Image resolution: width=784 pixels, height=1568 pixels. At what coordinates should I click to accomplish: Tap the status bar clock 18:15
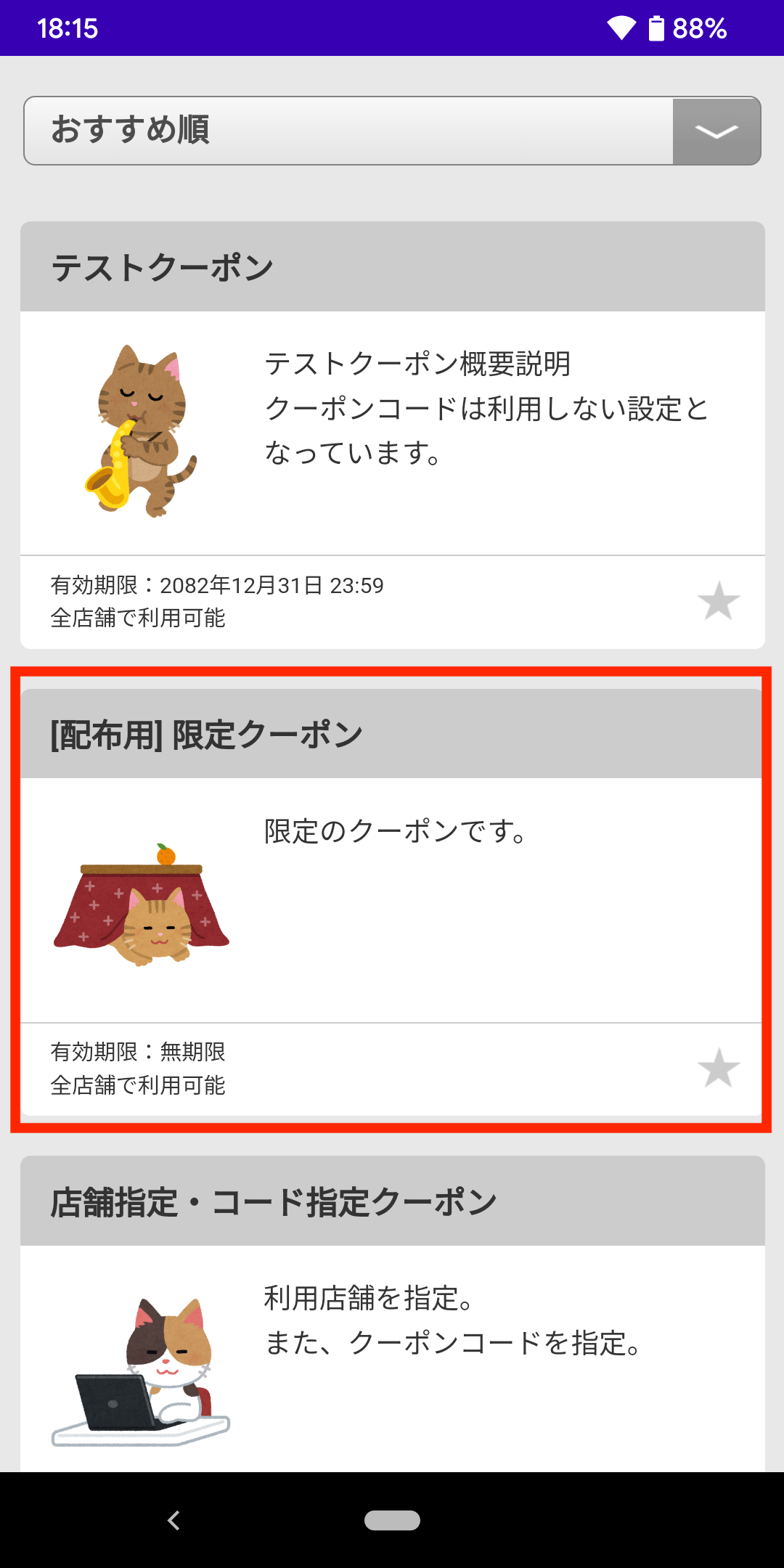pos(67,28)
